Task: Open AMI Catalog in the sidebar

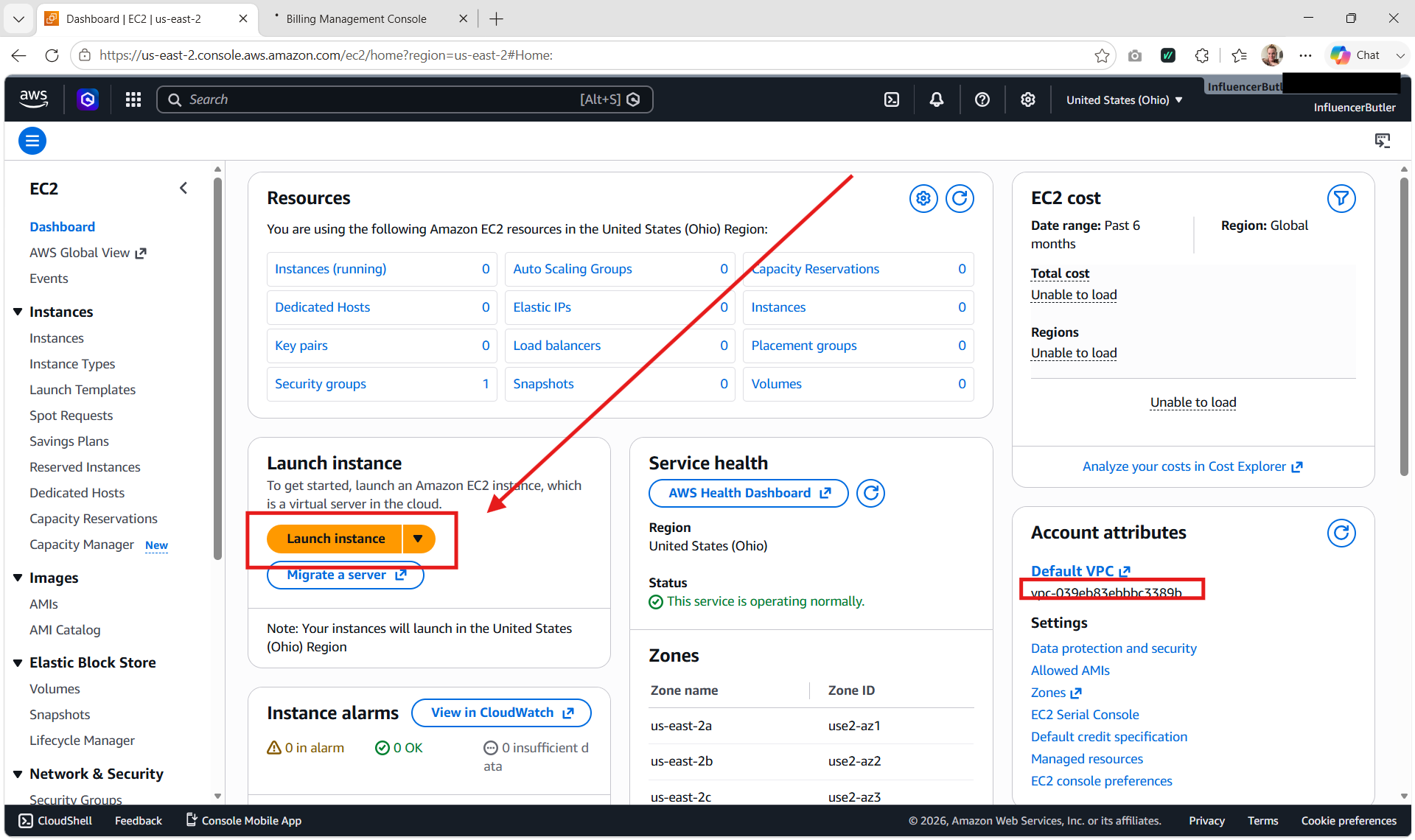Action: click(x=65, y=630)
